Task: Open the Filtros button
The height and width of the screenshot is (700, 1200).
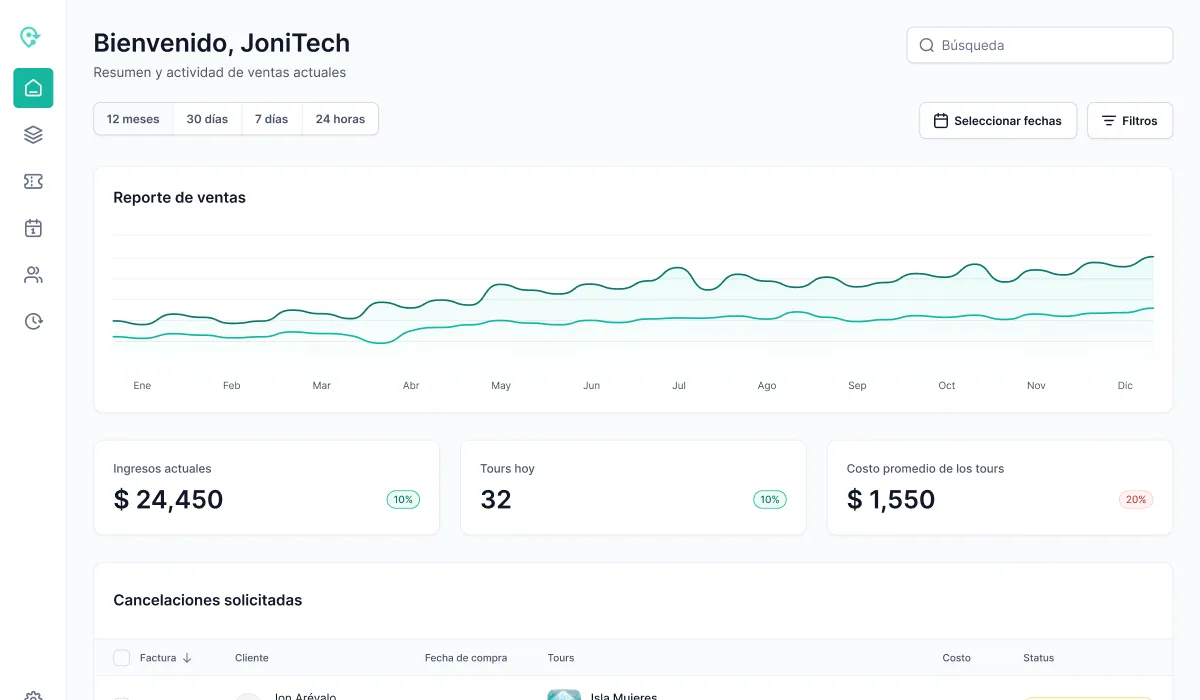Action: (x=1130, y=121)
